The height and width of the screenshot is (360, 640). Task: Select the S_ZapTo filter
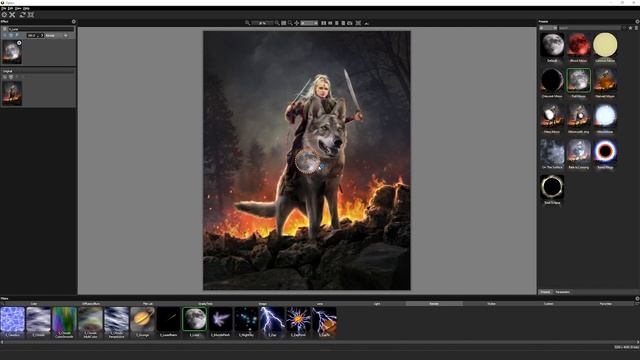[324, 322]
